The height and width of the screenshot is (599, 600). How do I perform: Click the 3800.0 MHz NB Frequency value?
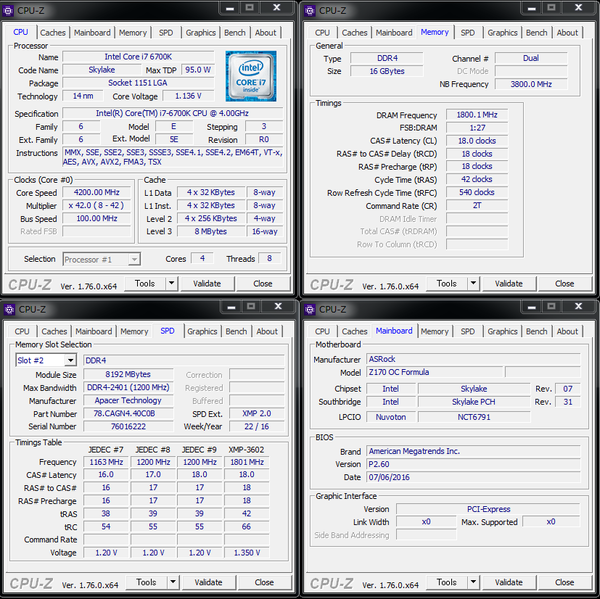[x=531, y=84]
